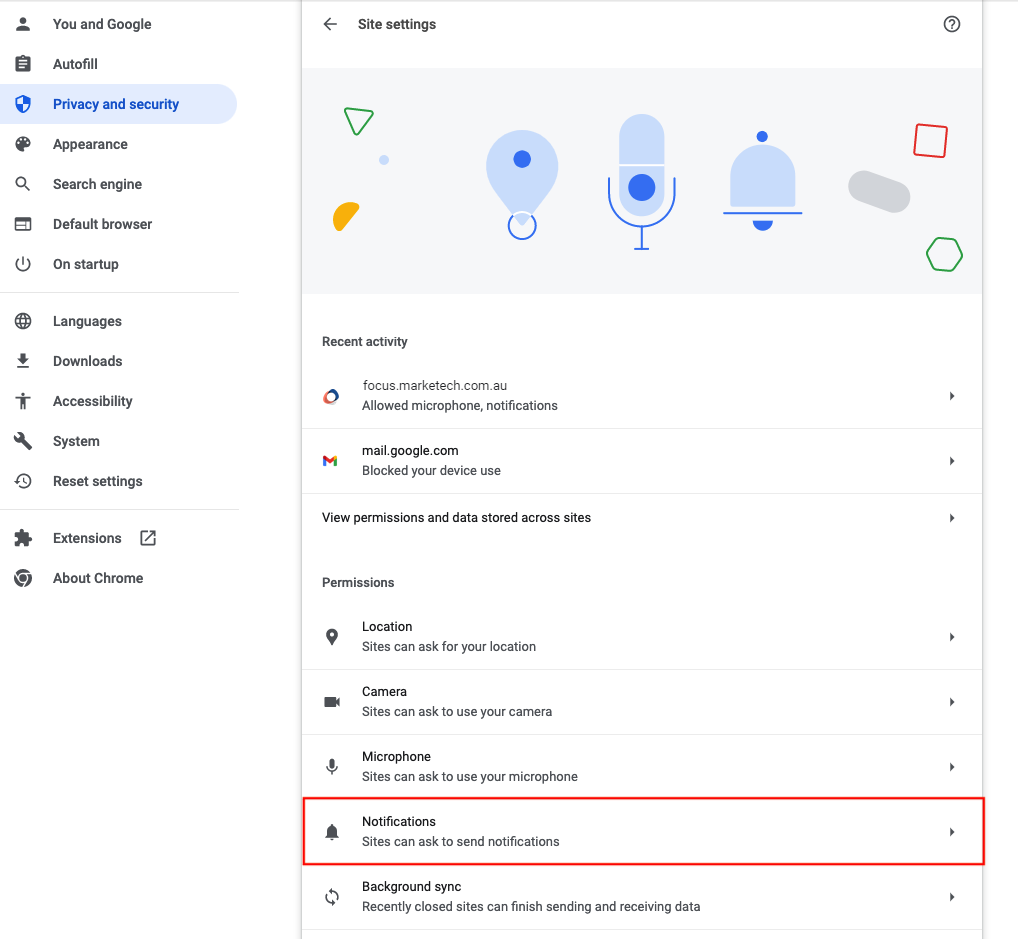The width and height of the screenshot is (1018, 939).
Task: Open the Location permission arrow
Action: (x=952, y=637)
